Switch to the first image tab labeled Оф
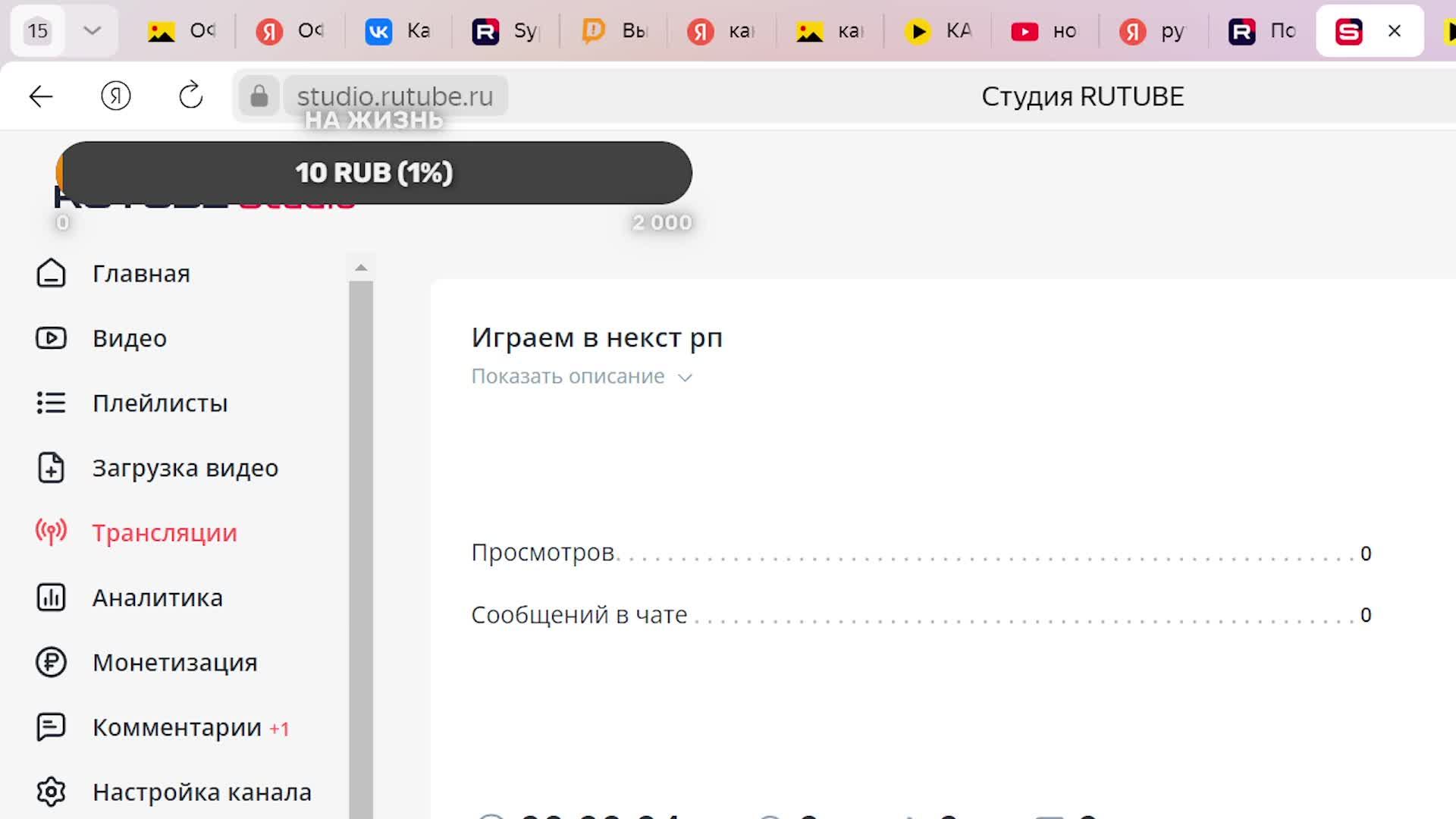Screen dimensions: 1456x819 click(x=181, y=31)
